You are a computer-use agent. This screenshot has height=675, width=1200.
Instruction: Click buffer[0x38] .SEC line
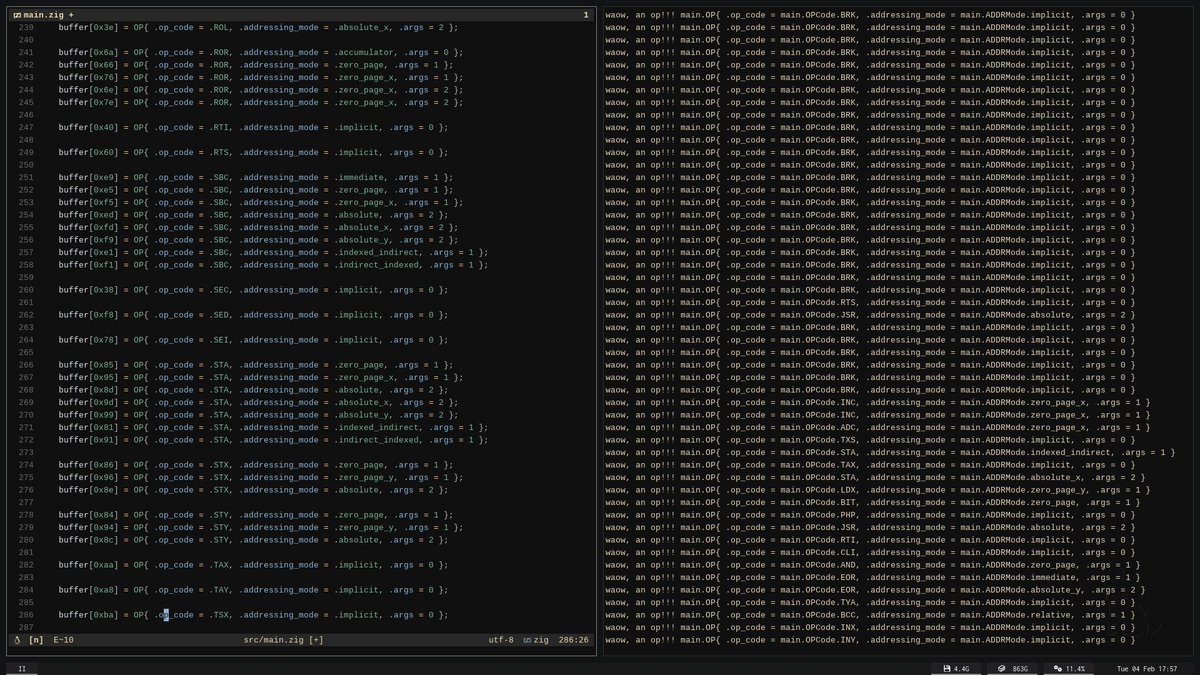click(253, 290)
